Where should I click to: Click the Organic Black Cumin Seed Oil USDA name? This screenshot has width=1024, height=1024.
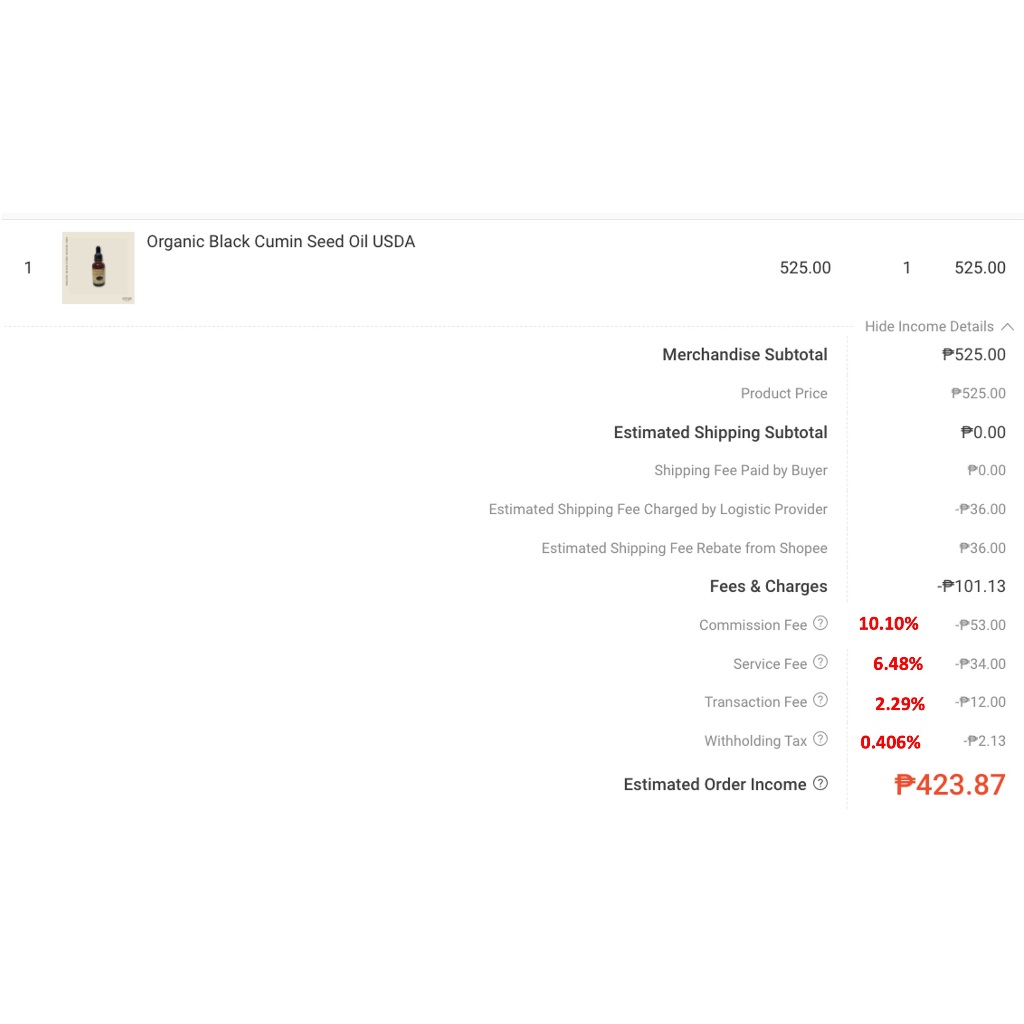pos(280,241)
